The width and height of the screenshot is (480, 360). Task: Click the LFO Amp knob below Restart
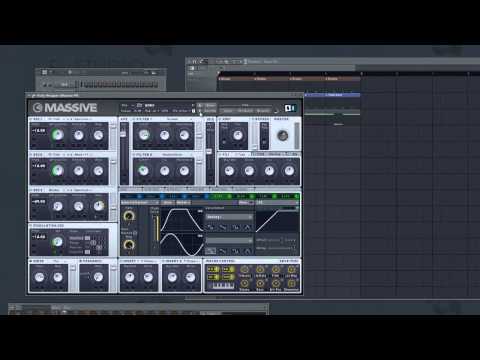129,245
